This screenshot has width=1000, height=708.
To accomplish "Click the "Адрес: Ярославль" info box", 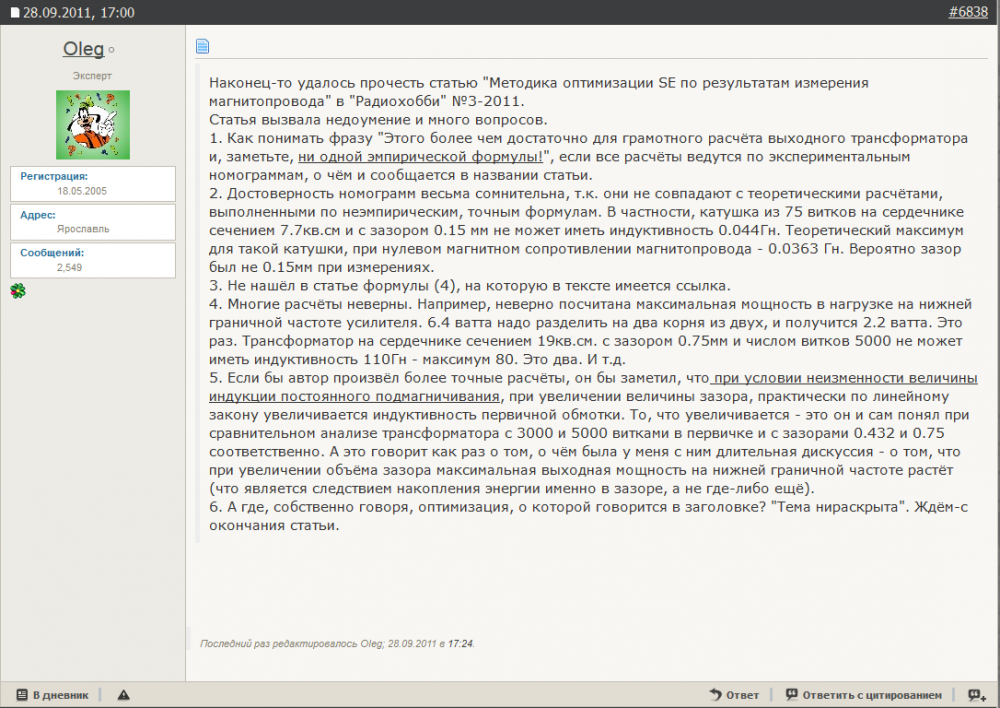I will [x=92, y=222].
